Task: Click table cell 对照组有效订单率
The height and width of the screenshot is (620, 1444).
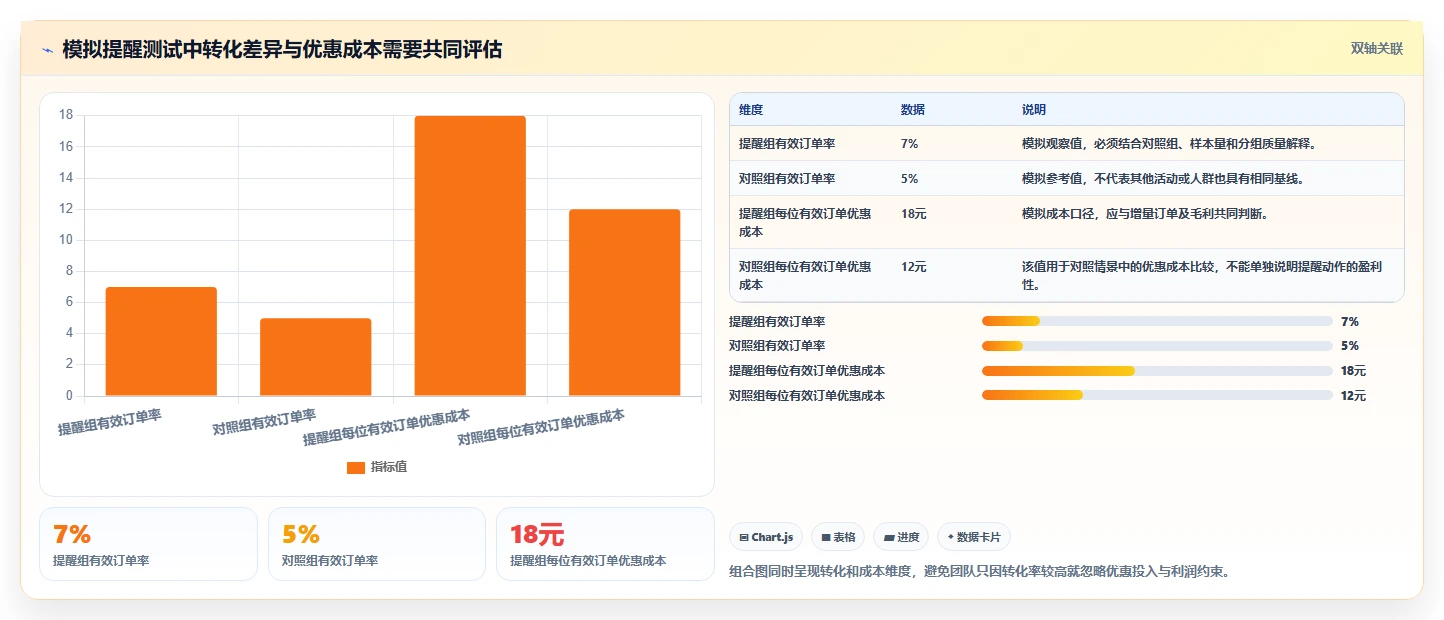Action: (787, 179)
